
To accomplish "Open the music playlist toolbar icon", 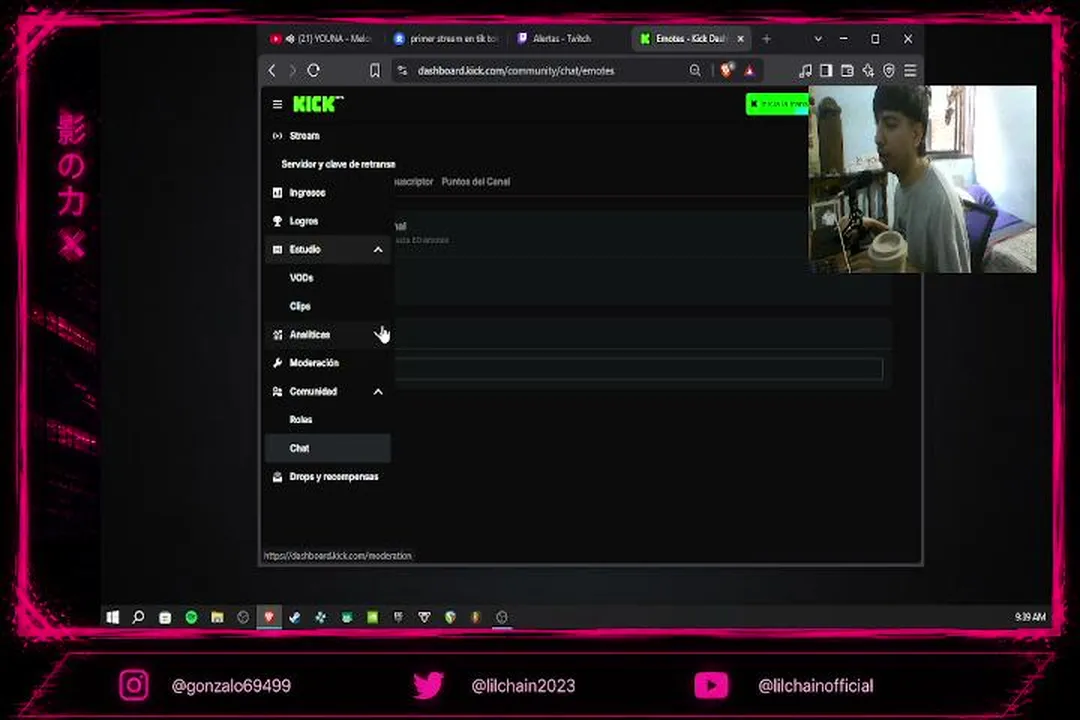I will 804,70.
